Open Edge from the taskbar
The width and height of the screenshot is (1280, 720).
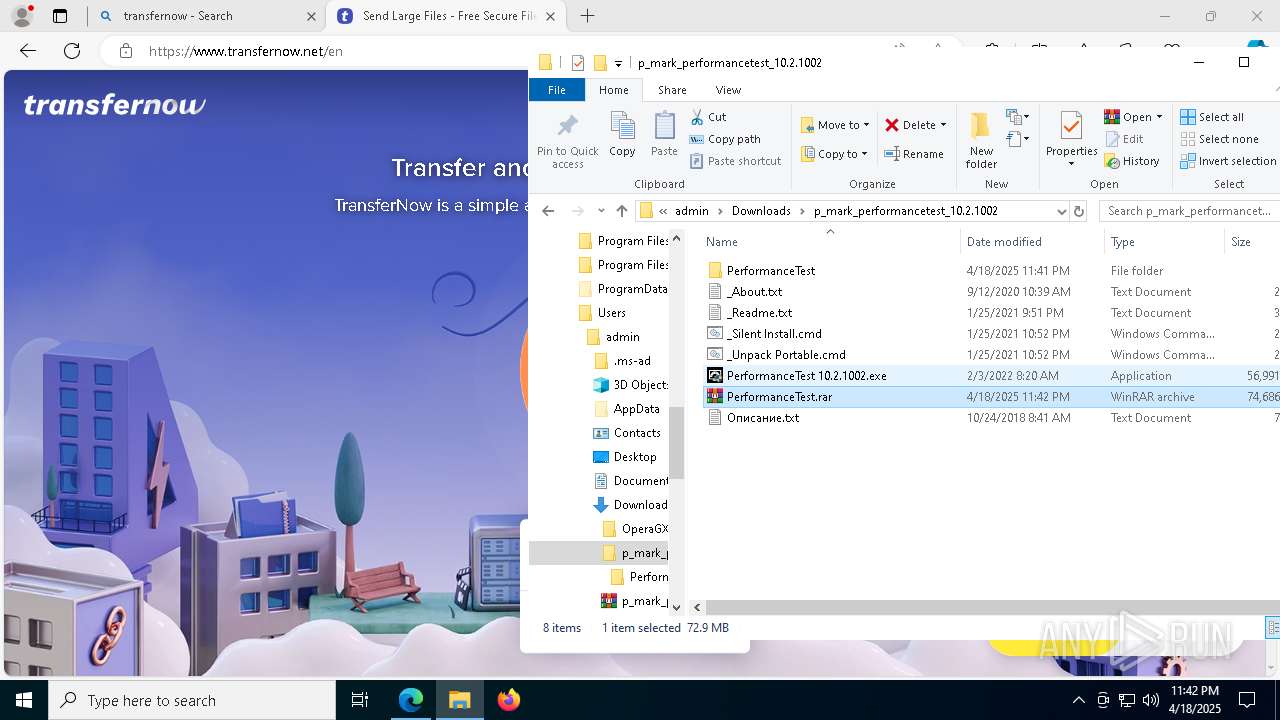[x=411, y=700]
